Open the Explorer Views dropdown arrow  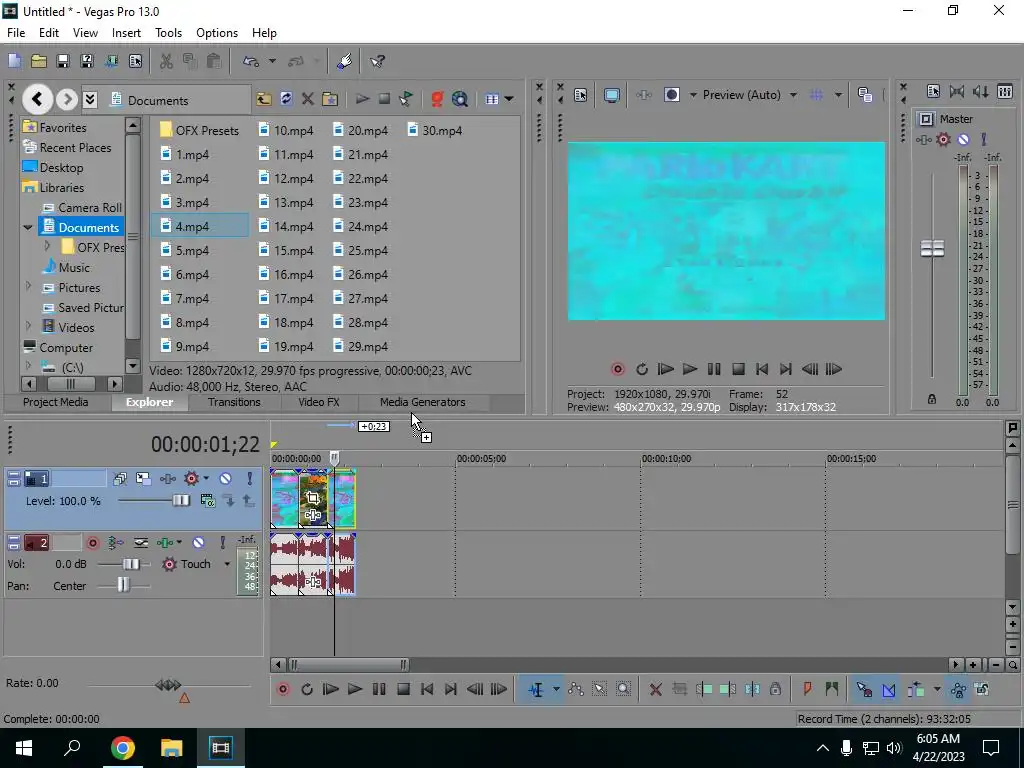click(509, 99)
